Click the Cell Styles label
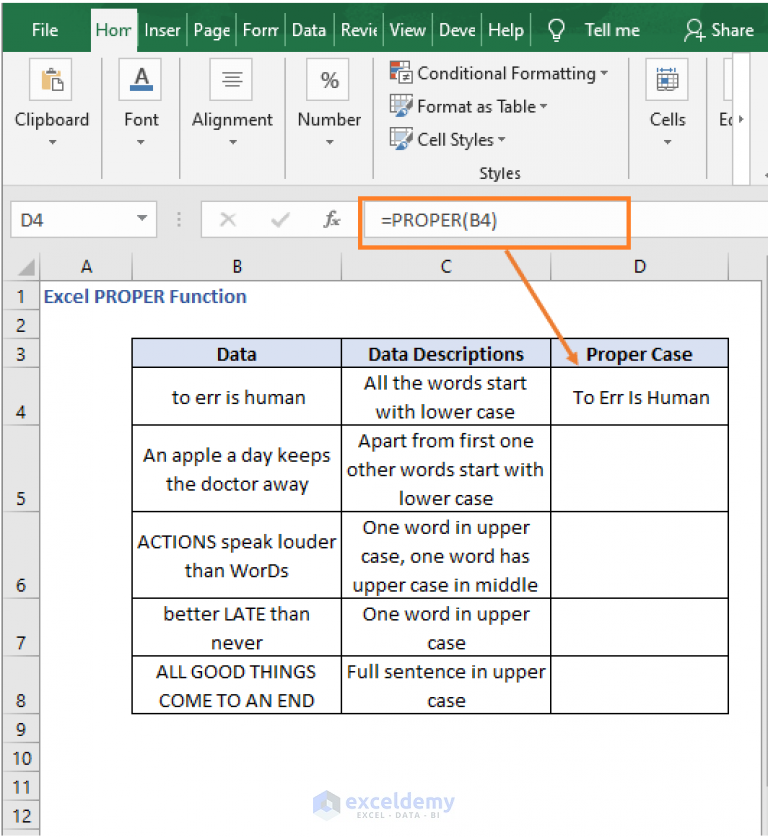This screenshot has height=837, width=768. click(x=455, y=139)
